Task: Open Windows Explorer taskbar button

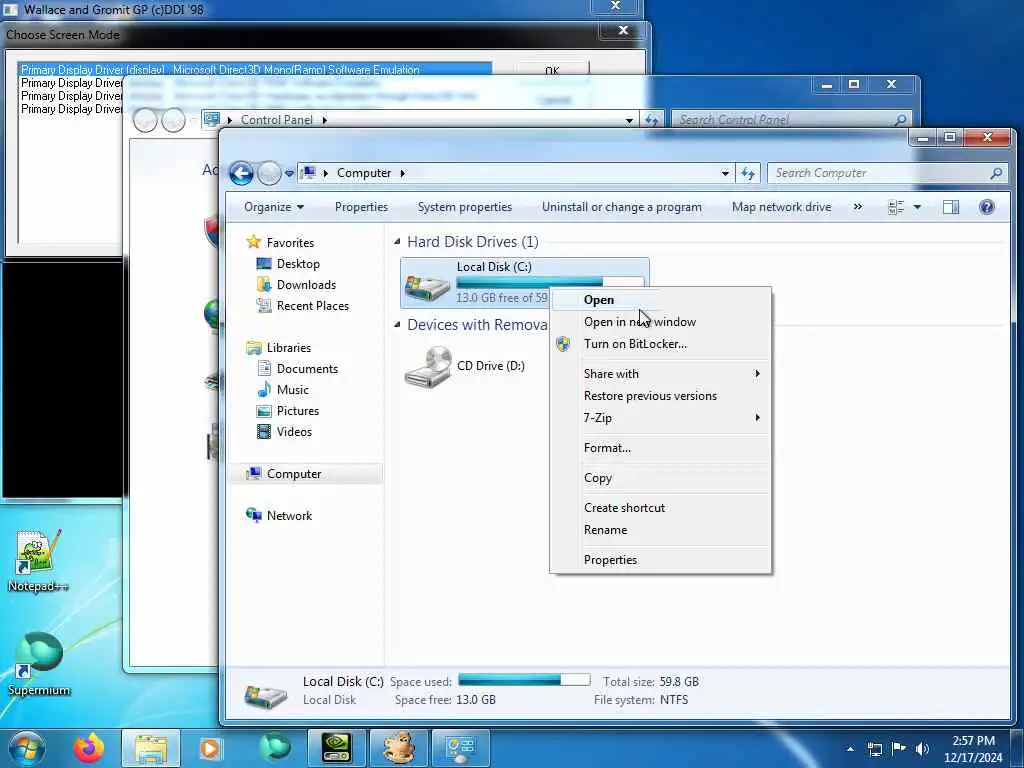Action: [x=151, y=748]
